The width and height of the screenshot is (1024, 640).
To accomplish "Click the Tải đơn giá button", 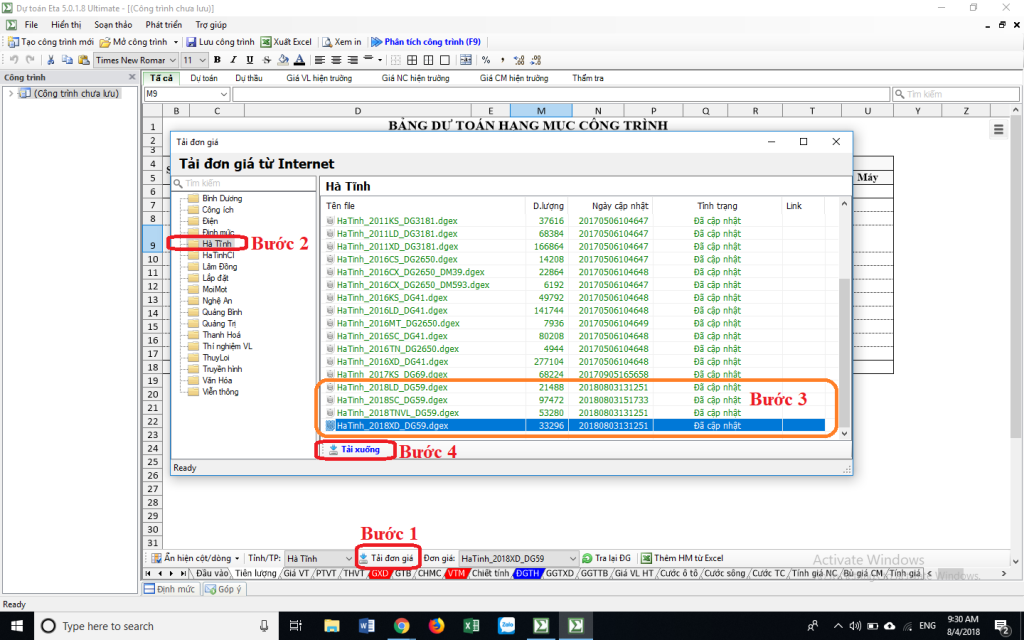I will [x=388, y=558].
